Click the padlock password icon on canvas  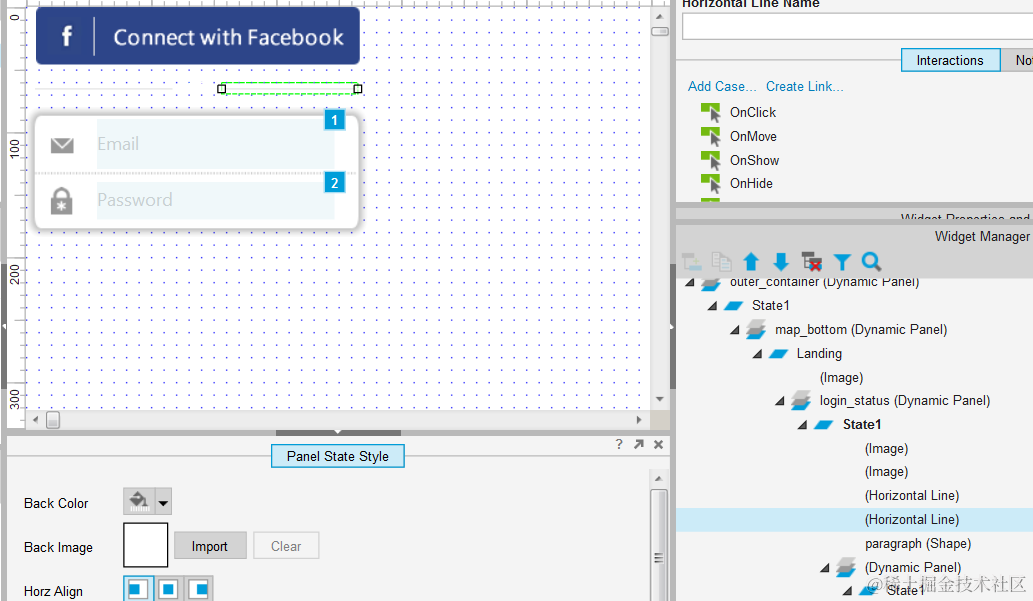62,201
